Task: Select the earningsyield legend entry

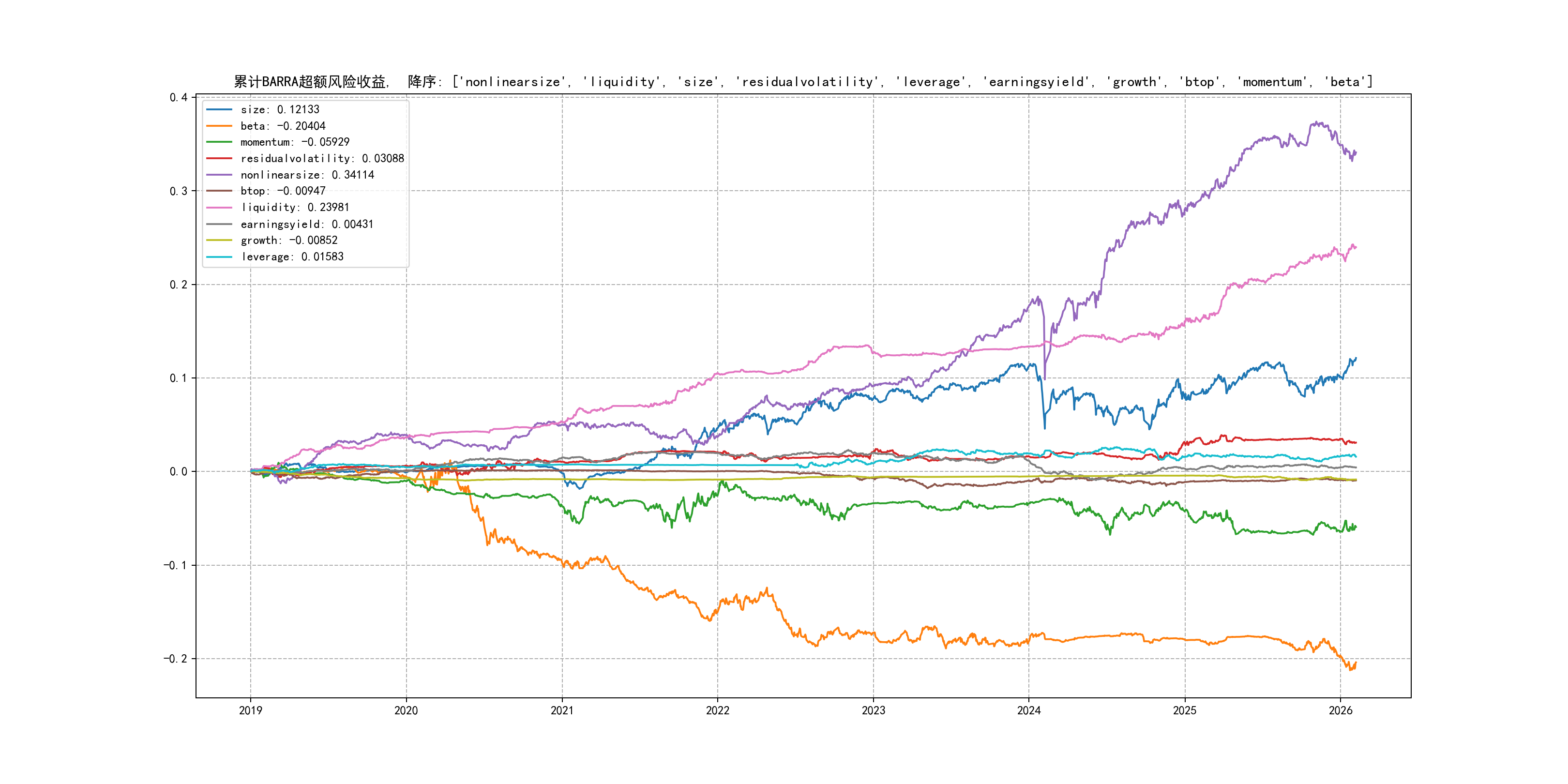Action: point(307,224)
